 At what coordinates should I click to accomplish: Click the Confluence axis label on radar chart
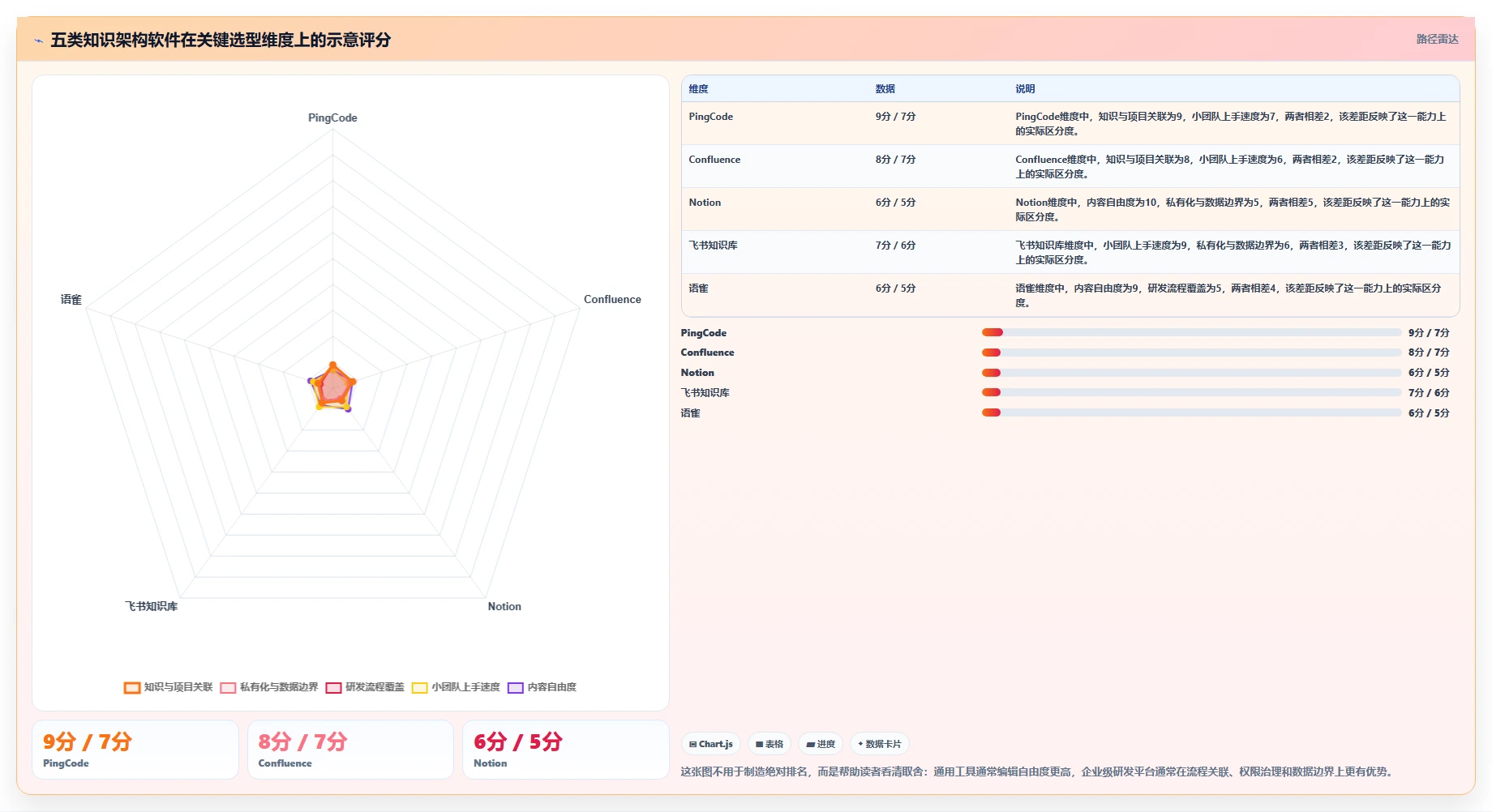[612, 300]
